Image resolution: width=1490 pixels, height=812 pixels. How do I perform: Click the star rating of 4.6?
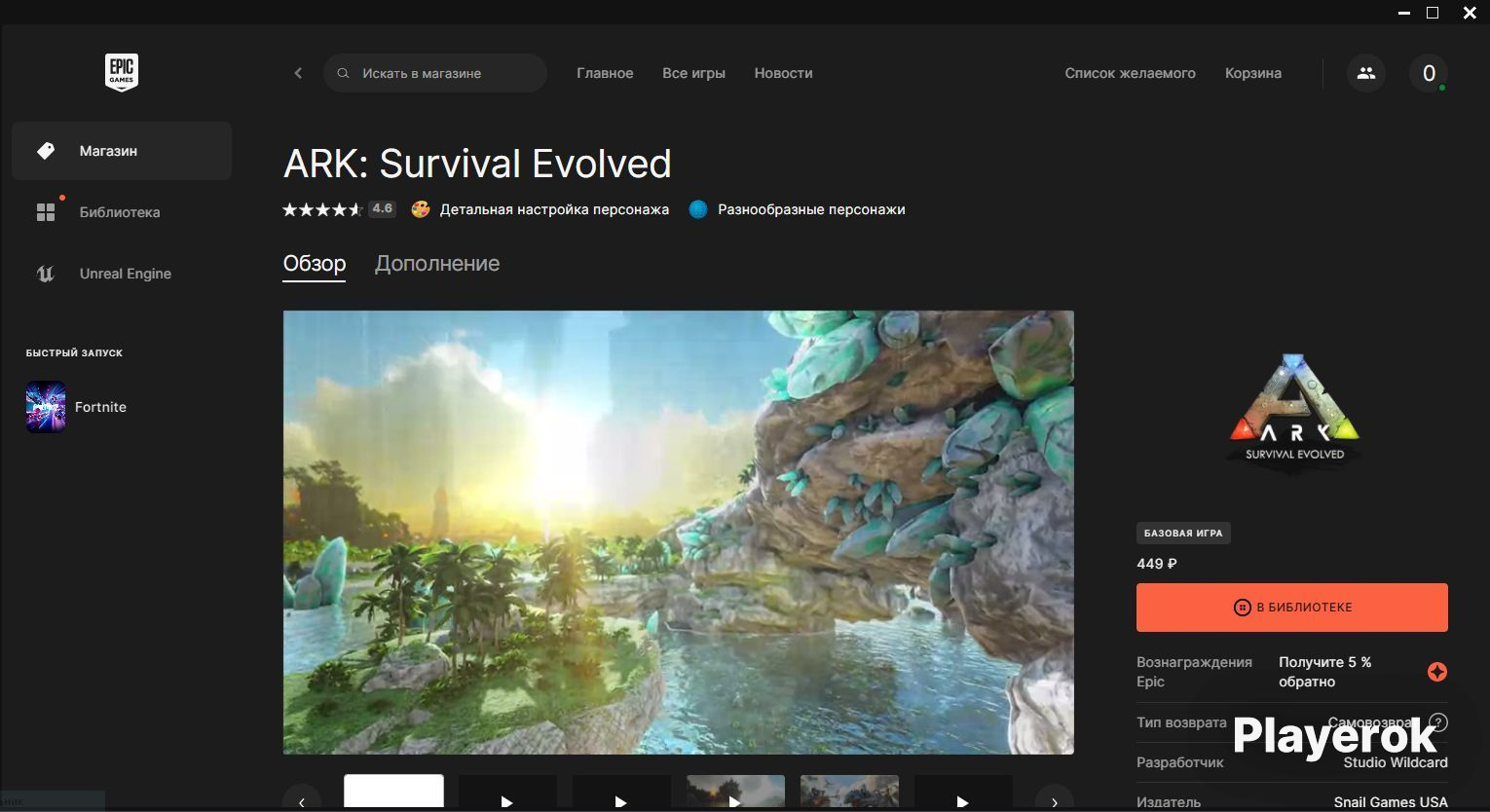click(x=339, y=209)
